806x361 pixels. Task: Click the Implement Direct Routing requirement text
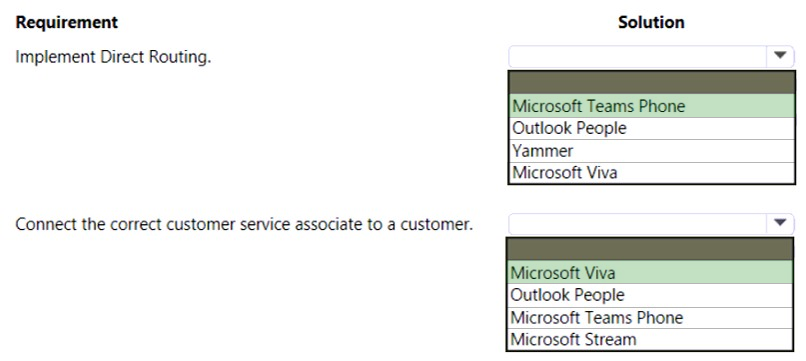113,57
